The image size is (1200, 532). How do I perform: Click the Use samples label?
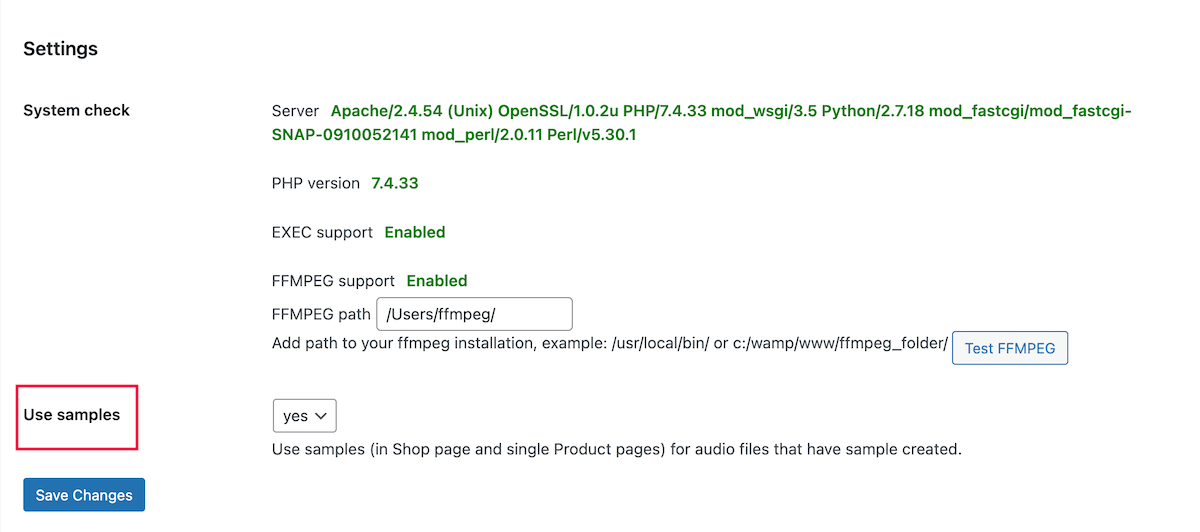tap(71, 414)
